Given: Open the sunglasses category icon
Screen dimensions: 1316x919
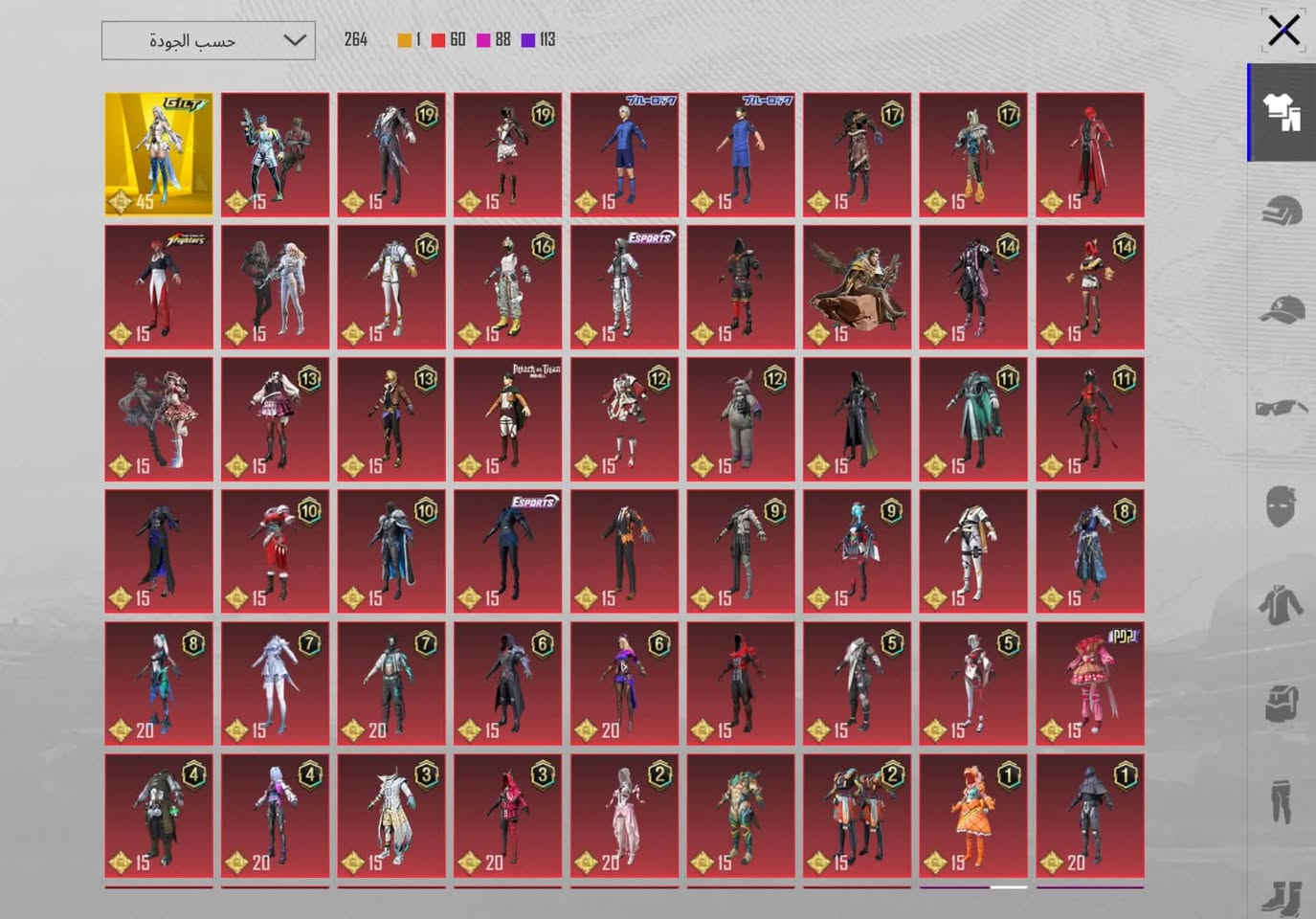Looking at the screenshot, I should [1282, 409].
